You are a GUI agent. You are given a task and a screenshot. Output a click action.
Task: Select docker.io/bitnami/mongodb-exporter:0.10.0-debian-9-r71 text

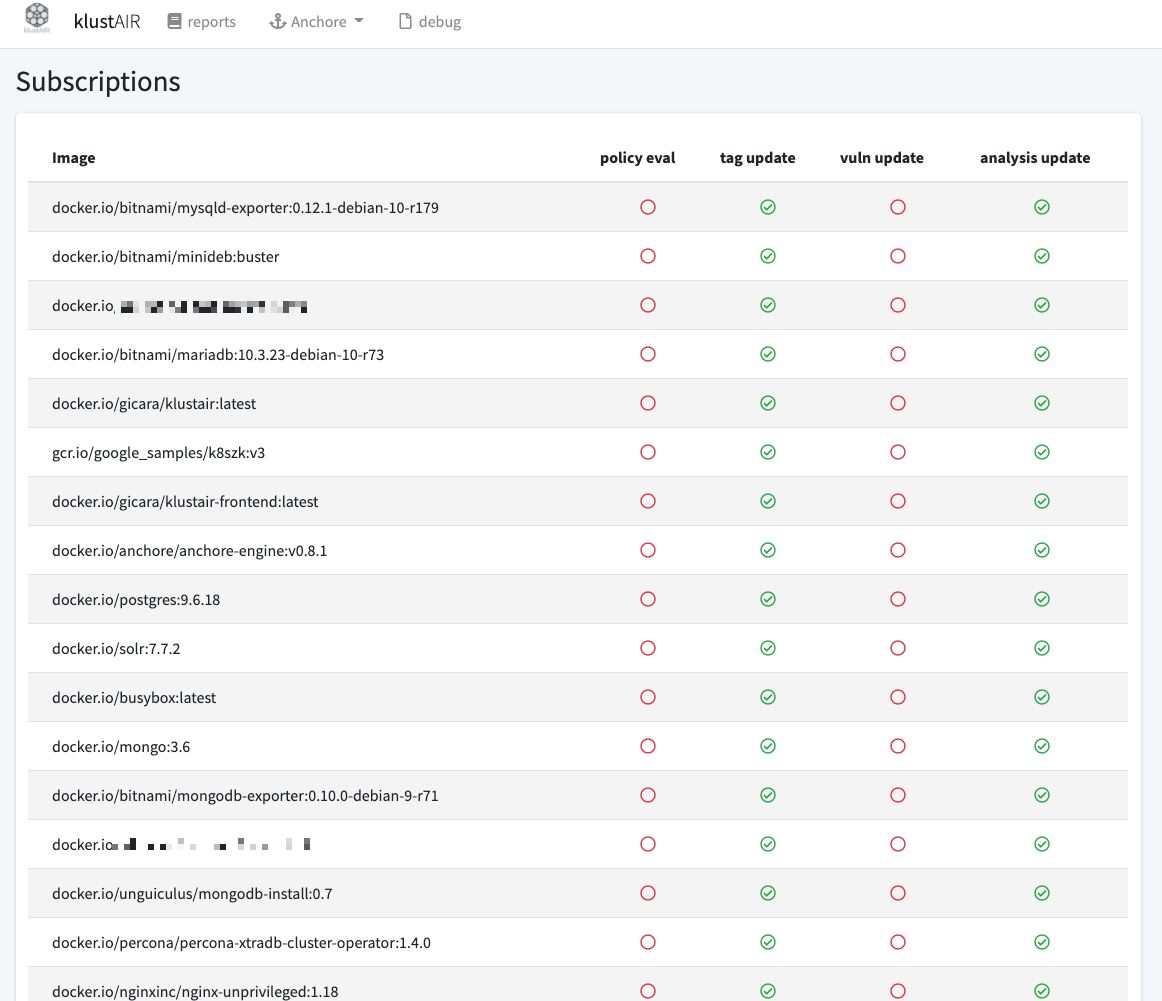tap(245, 795)
